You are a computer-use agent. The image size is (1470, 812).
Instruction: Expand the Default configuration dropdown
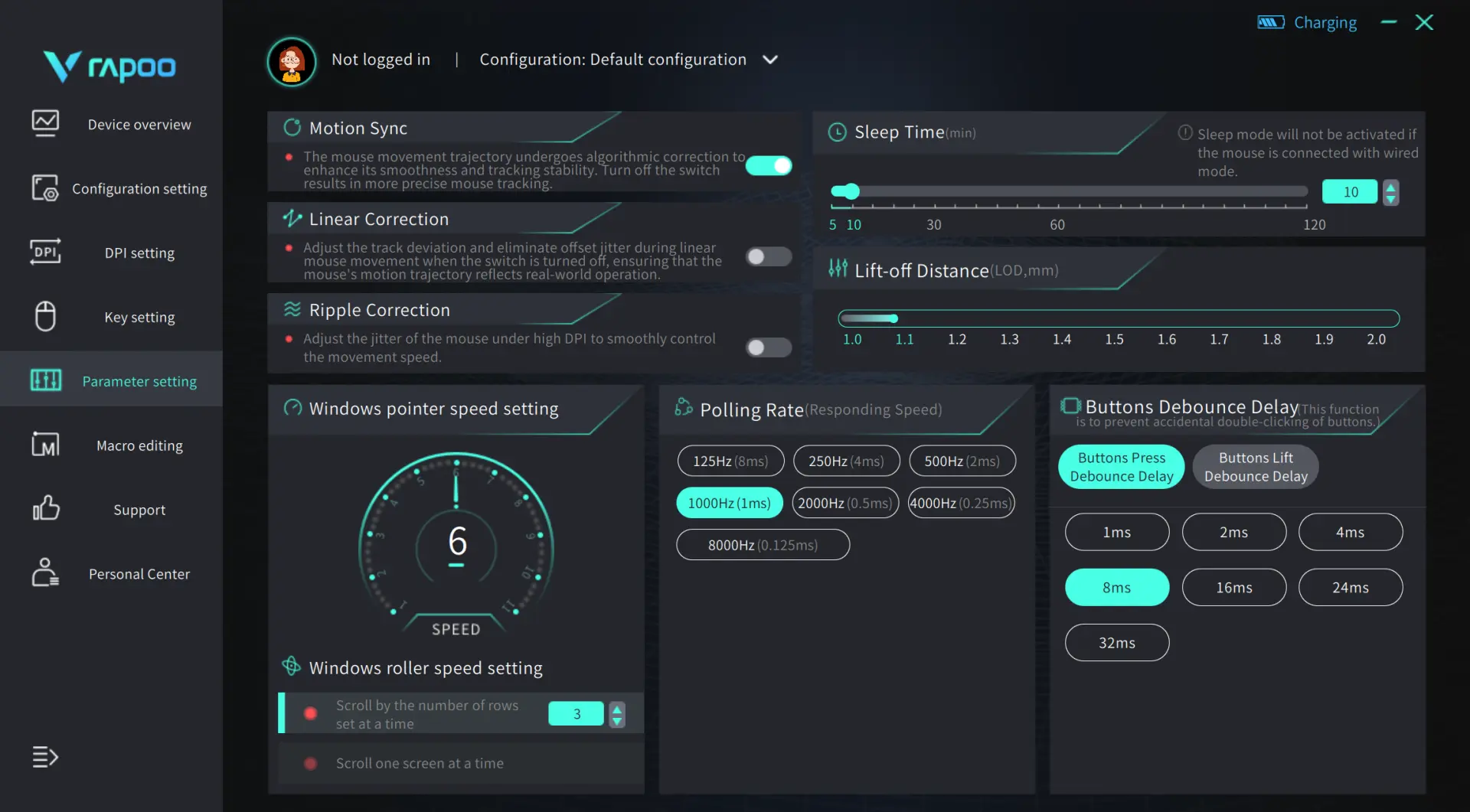[x=770, y=60]
